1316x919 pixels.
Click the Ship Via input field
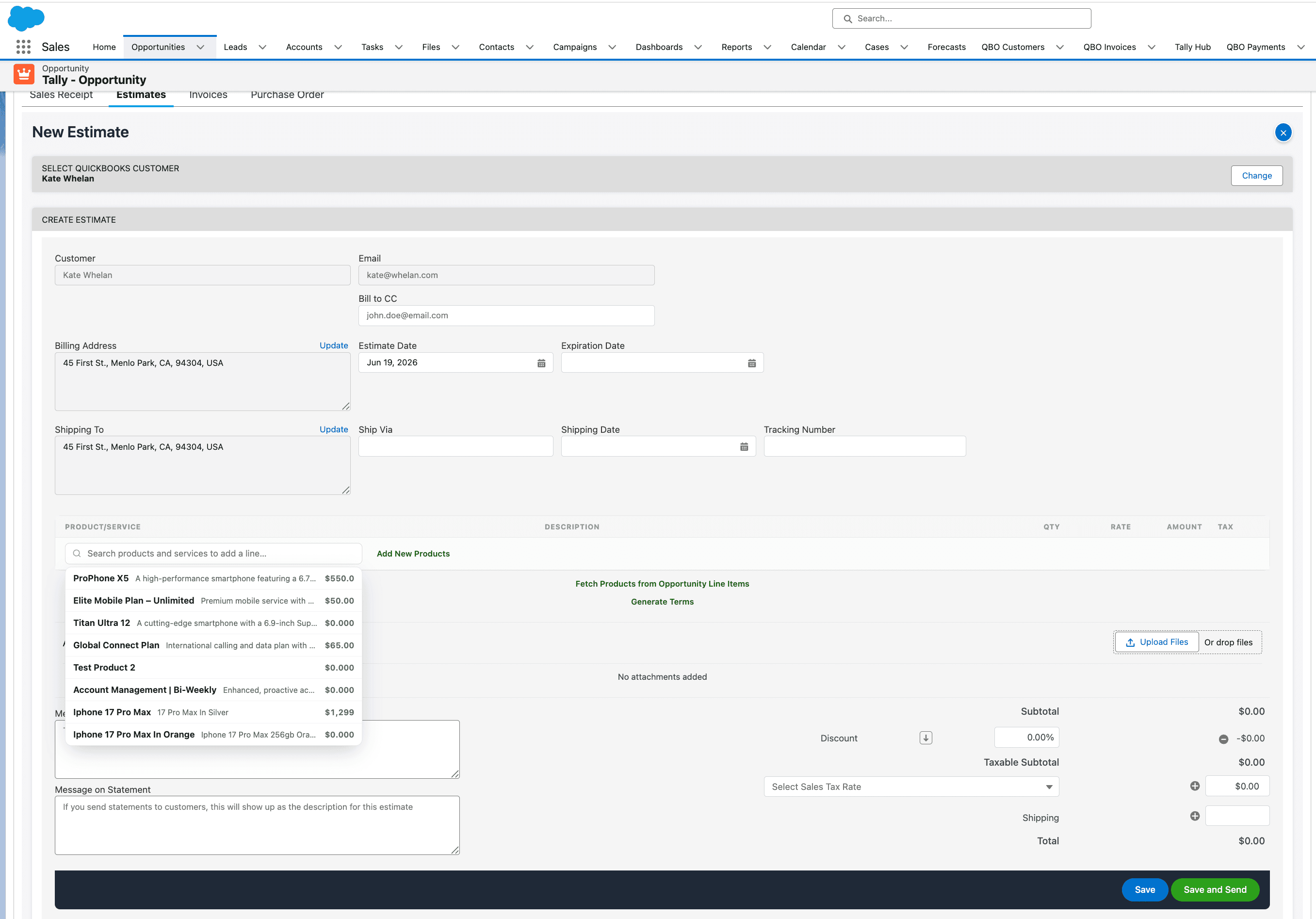coord(455,446)
